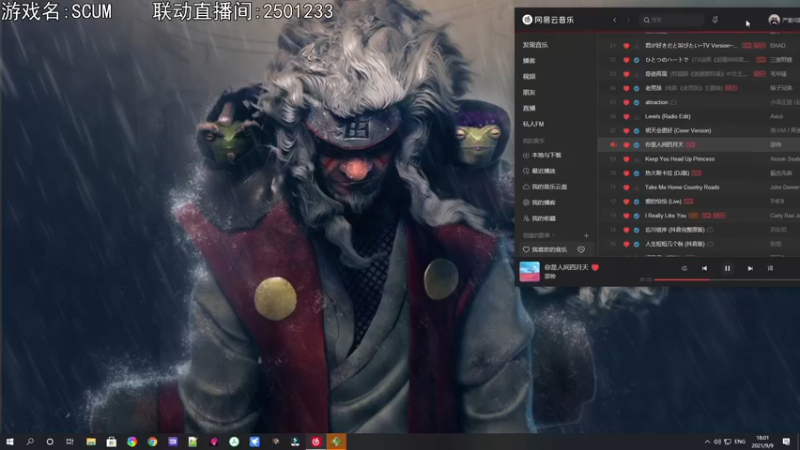Click the playback progress bar
800x450 pixels.
point(727,280)
